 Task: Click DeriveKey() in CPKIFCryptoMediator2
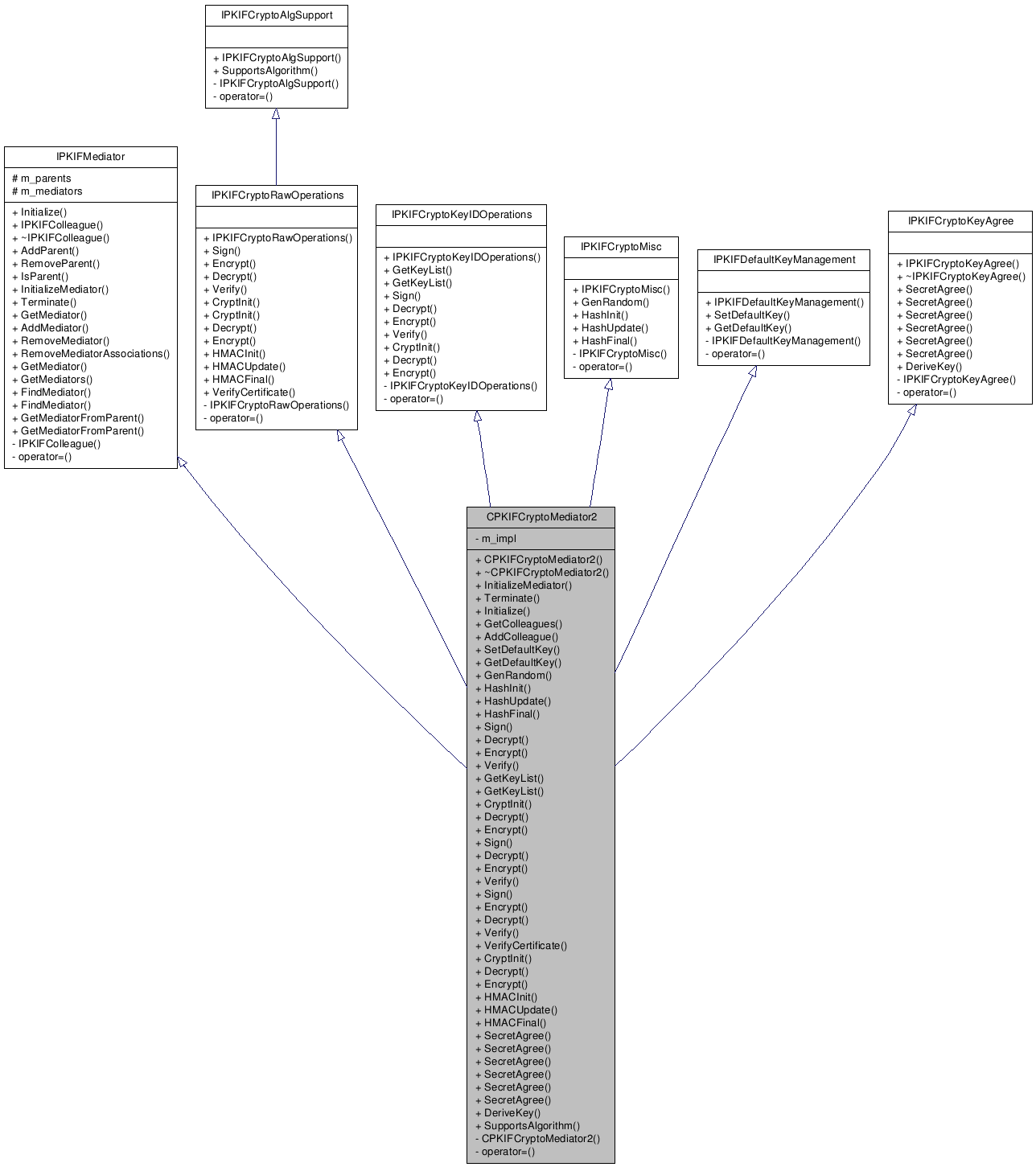(508, 1113)
